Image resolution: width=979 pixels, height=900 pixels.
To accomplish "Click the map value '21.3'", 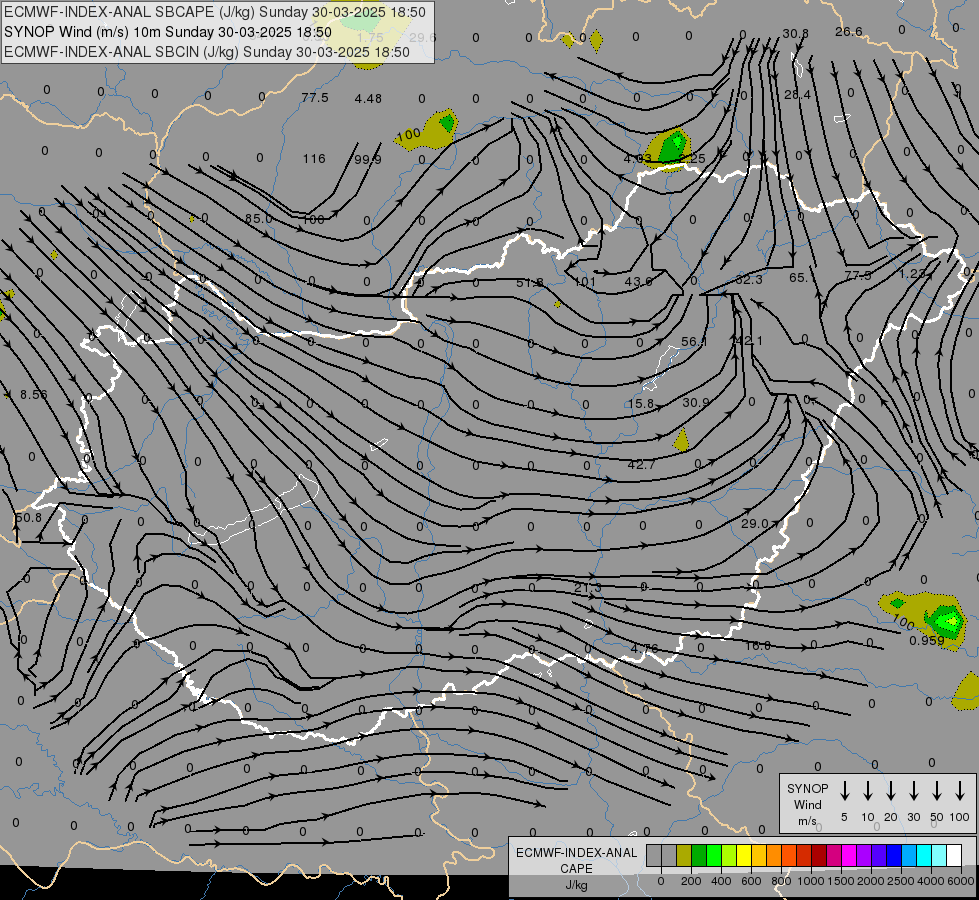I will [588, 587].
